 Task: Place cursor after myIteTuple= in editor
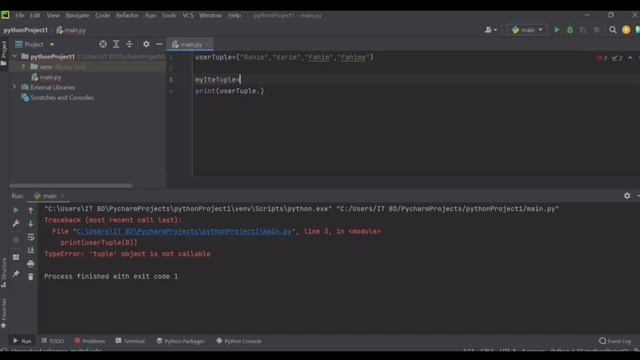pyautogui.click(x=240, y=80)
